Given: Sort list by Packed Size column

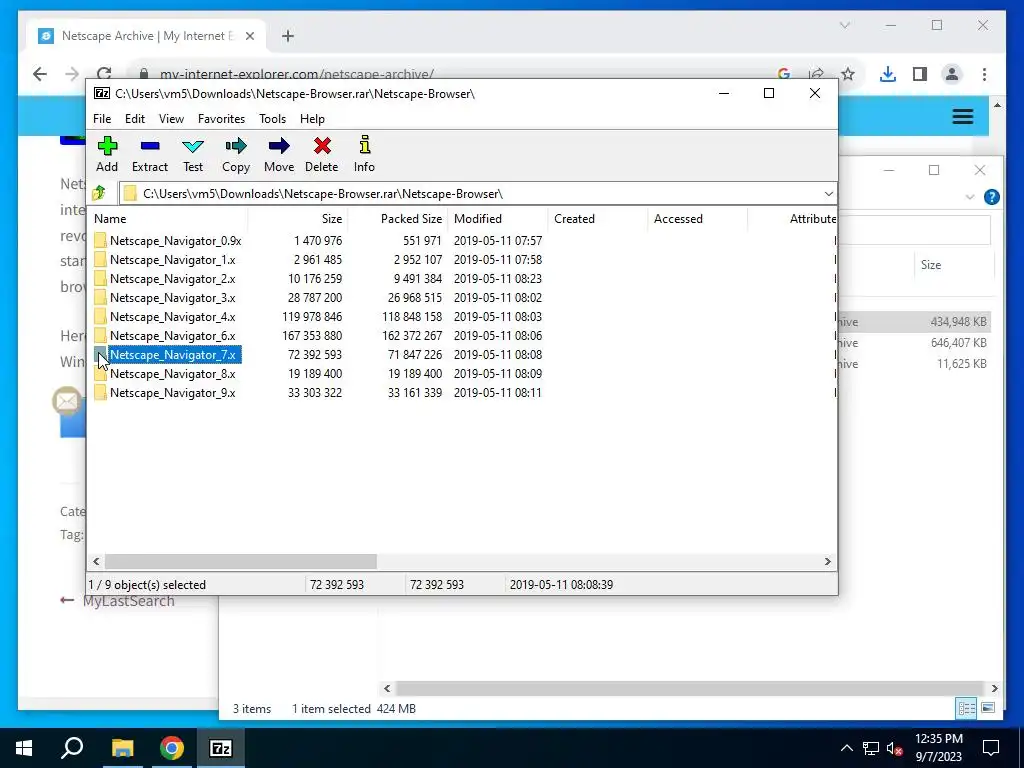Looking at the screenshot, I should click(398, 219).
